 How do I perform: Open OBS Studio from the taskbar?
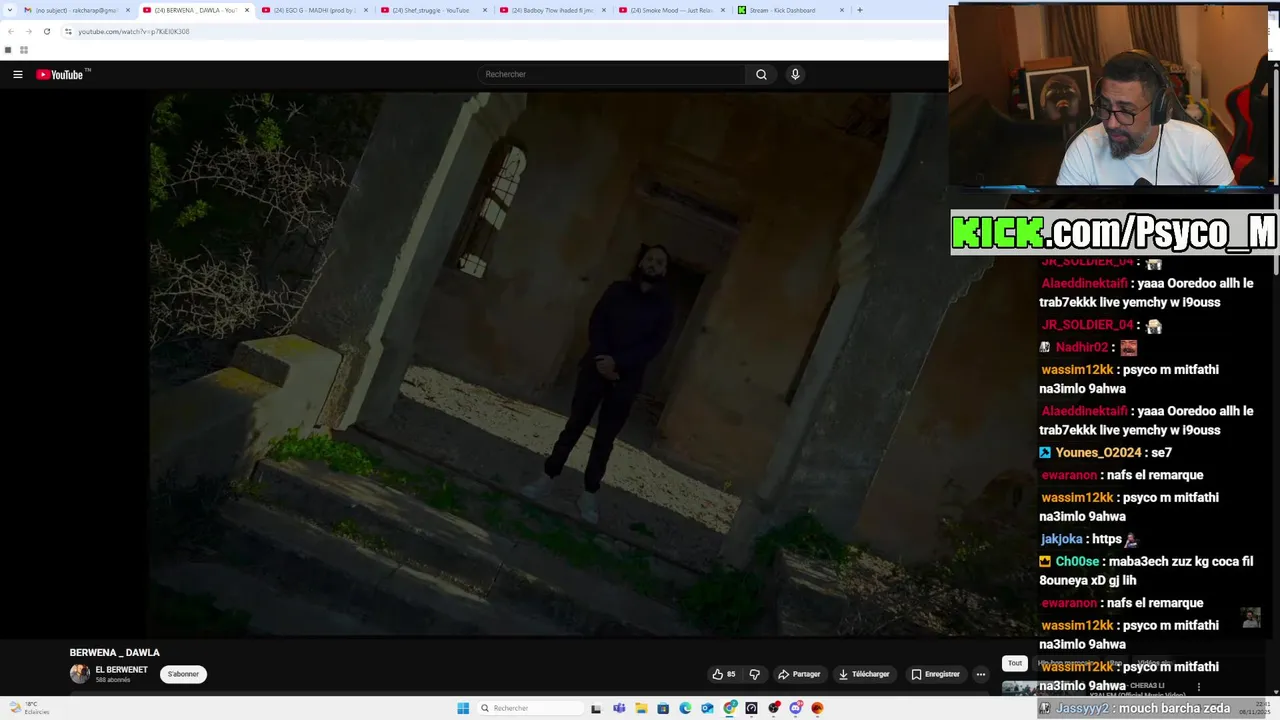(774, 708)
